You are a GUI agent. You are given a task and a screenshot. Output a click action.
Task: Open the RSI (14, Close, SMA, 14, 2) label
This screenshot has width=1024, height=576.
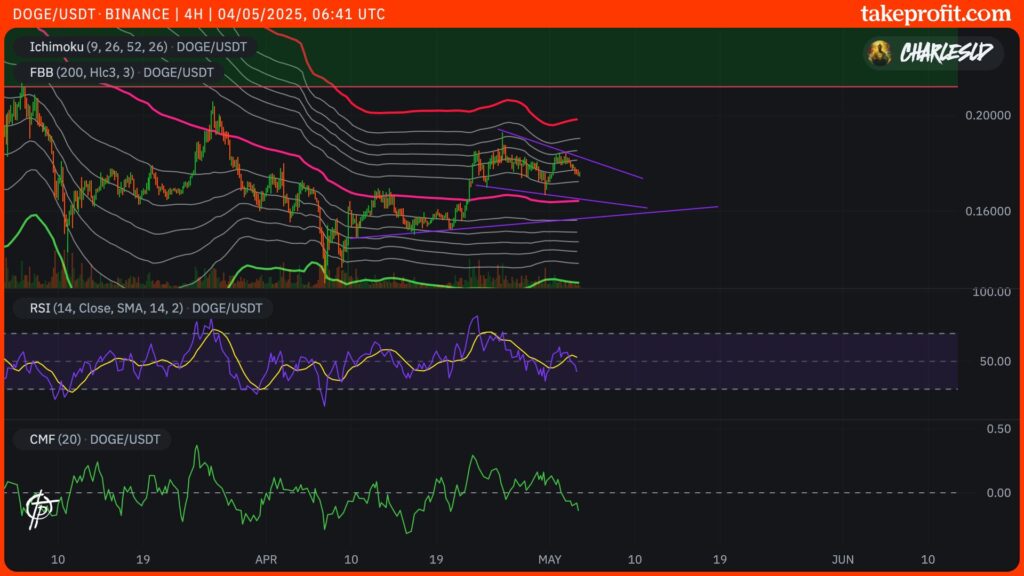pos(139,309)
